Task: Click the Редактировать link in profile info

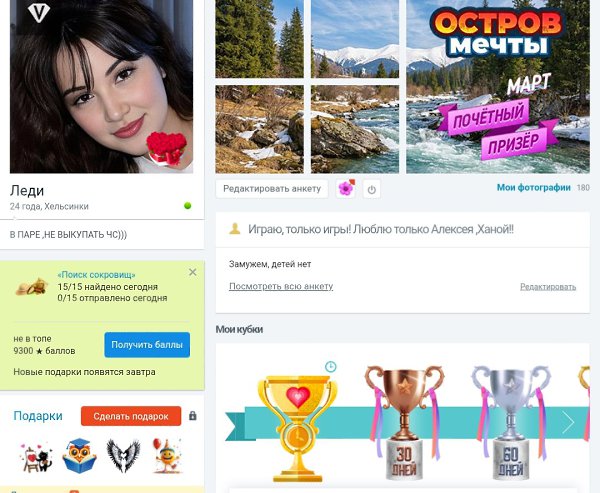Action: click(548, 287)
